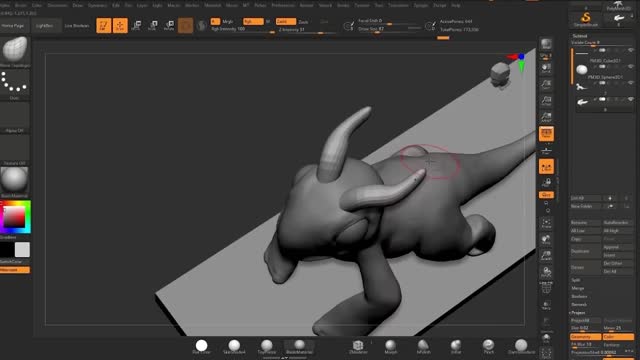The height and width of the screenshot is (360, 640).
Task: Select the DamStandard brush at bottom
Action: click(521, 347)
